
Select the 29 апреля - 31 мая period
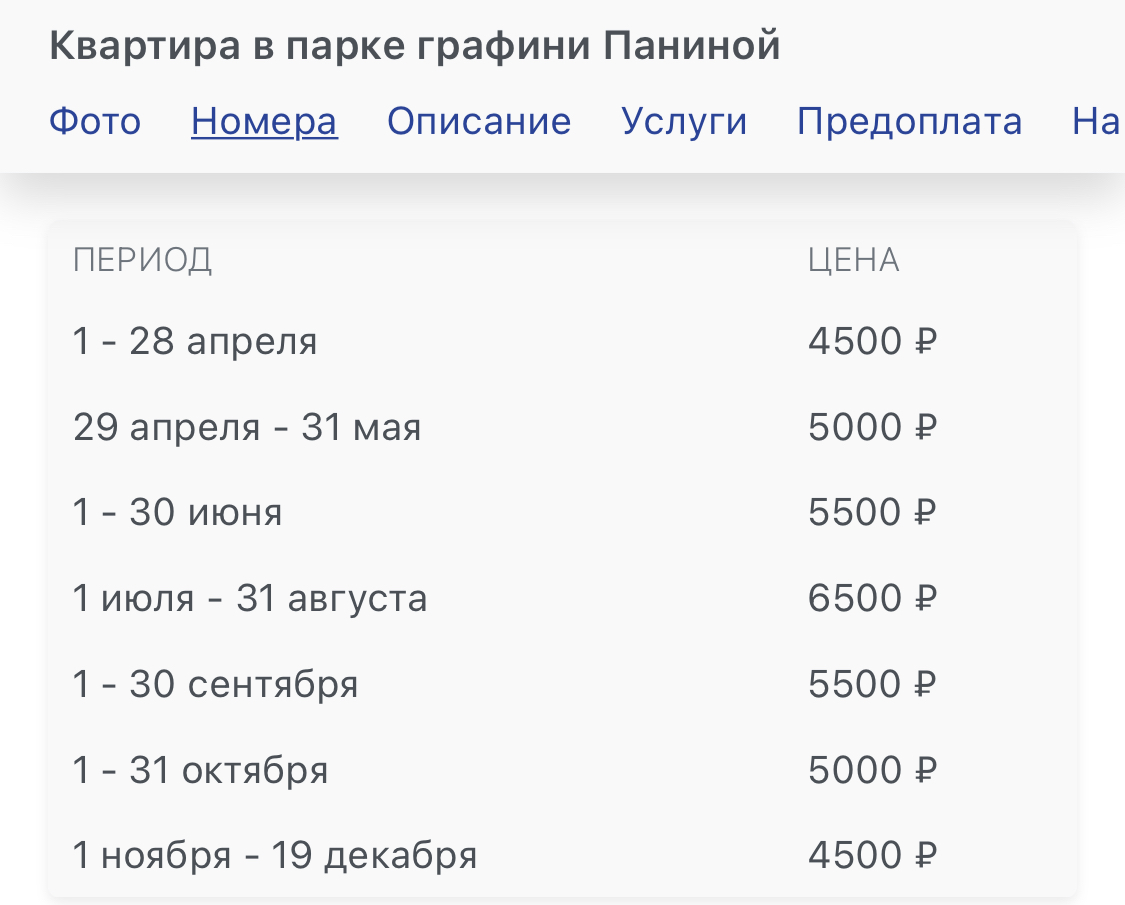click(x=247, y=428)
